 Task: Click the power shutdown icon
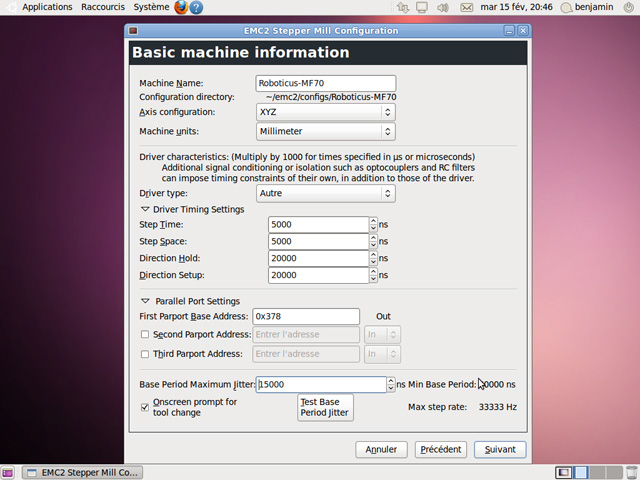[x=629, y=7]
